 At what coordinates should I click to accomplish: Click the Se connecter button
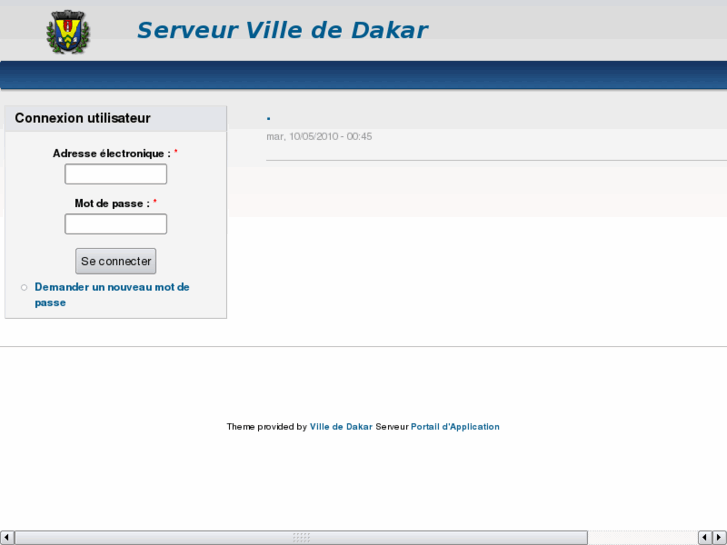coord(116,261)
